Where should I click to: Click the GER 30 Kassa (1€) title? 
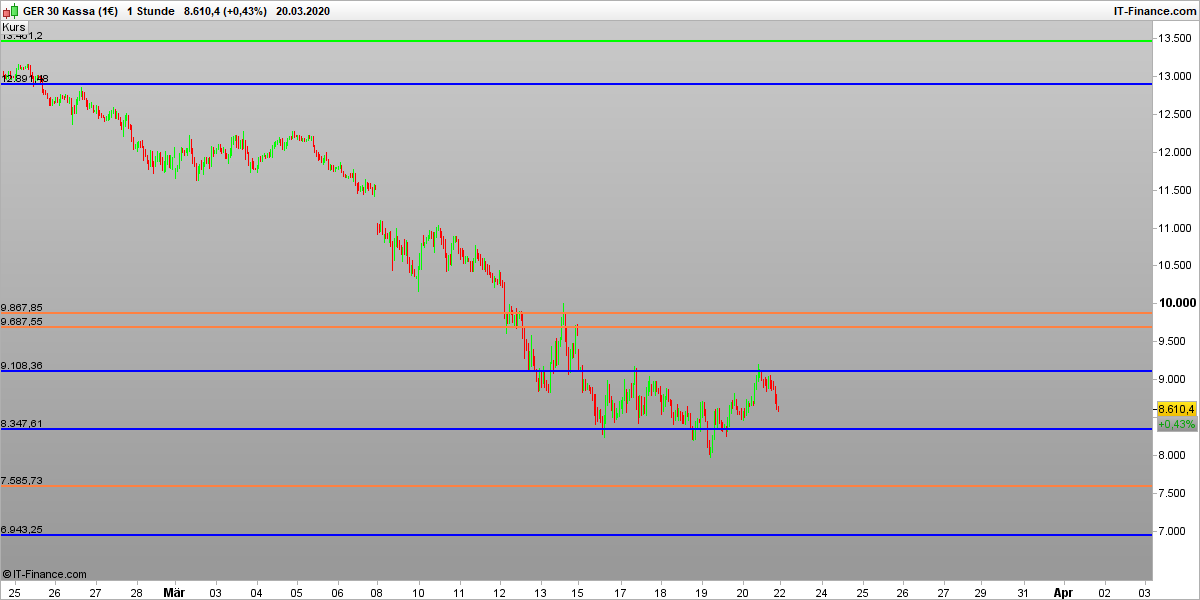coord(70,11)
